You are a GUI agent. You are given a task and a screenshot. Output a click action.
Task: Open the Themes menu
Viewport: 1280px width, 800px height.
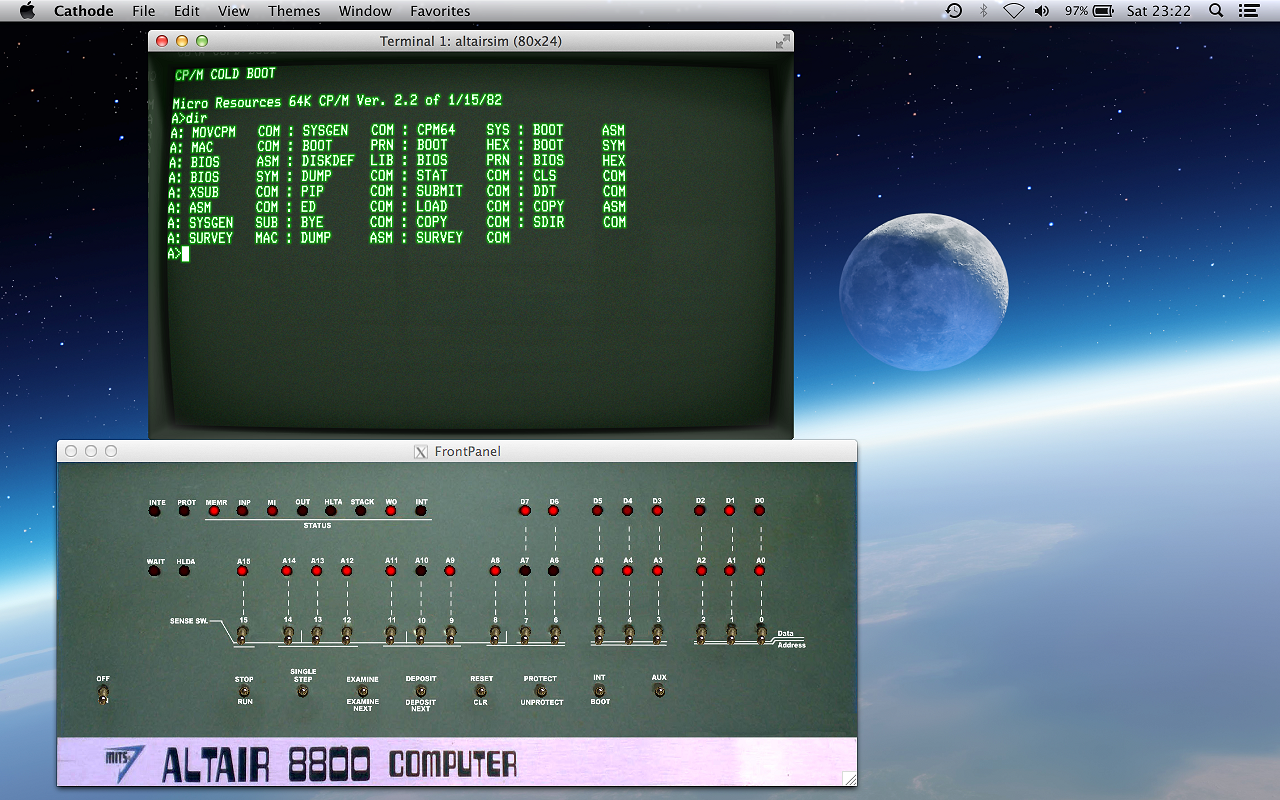(x=293, y=11)
